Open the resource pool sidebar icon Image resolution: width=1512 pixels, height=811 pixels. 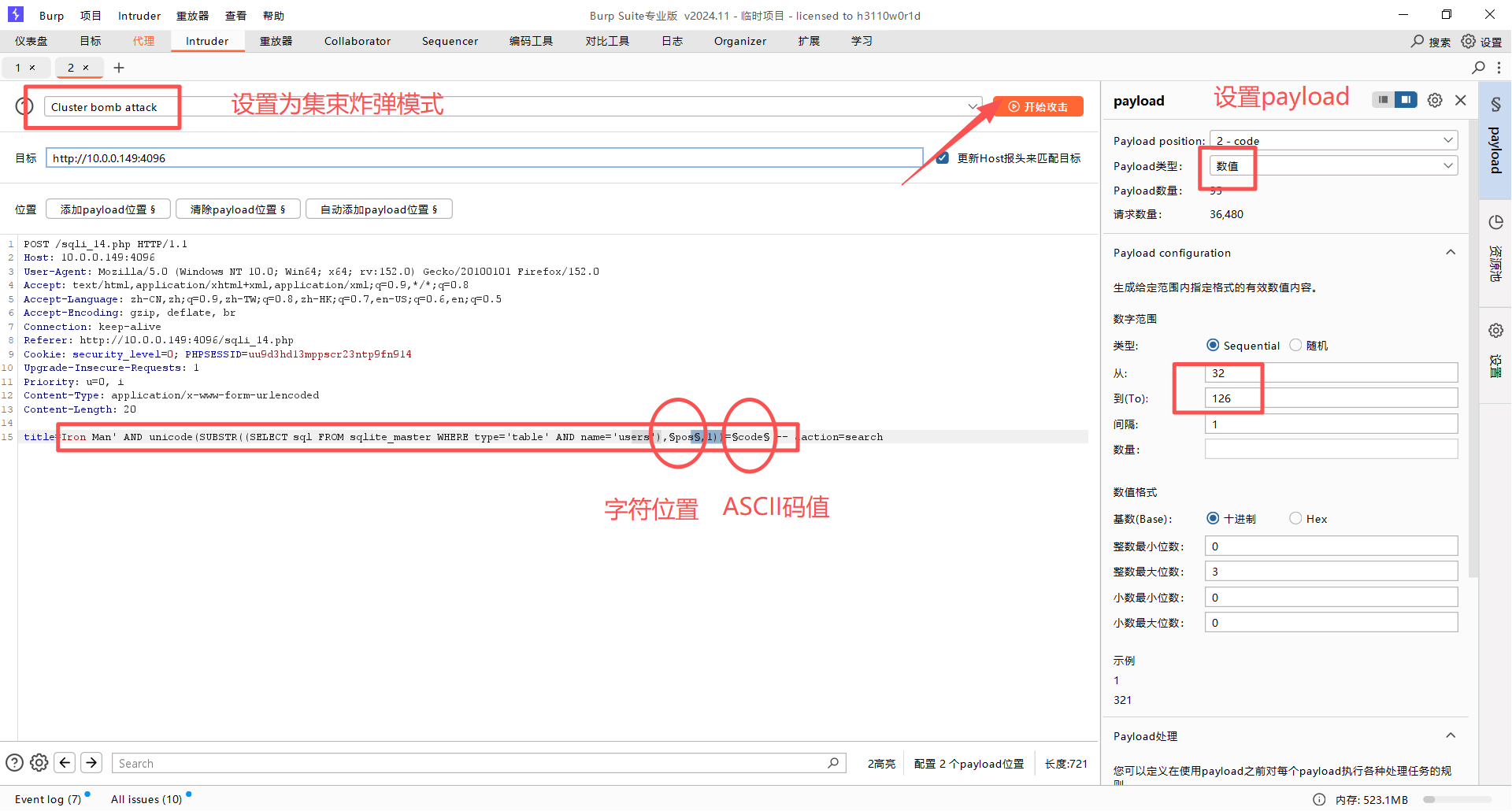click(1495, 222)
